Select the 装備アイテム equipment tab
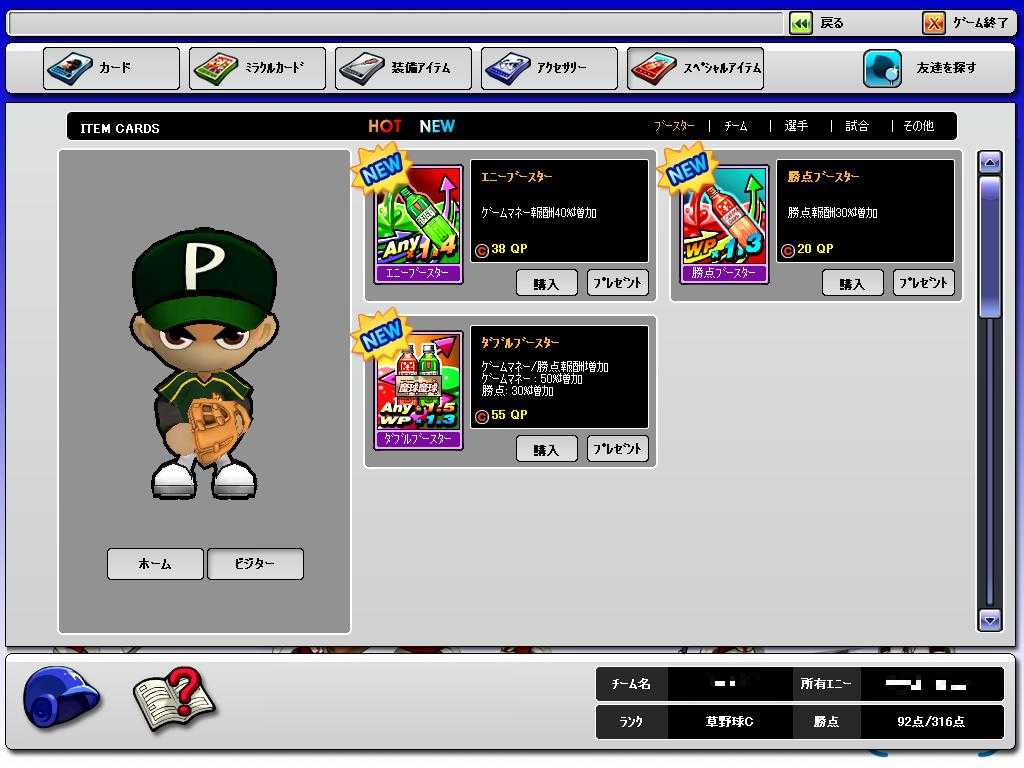Screen dimensions: 1024x768 403,68
